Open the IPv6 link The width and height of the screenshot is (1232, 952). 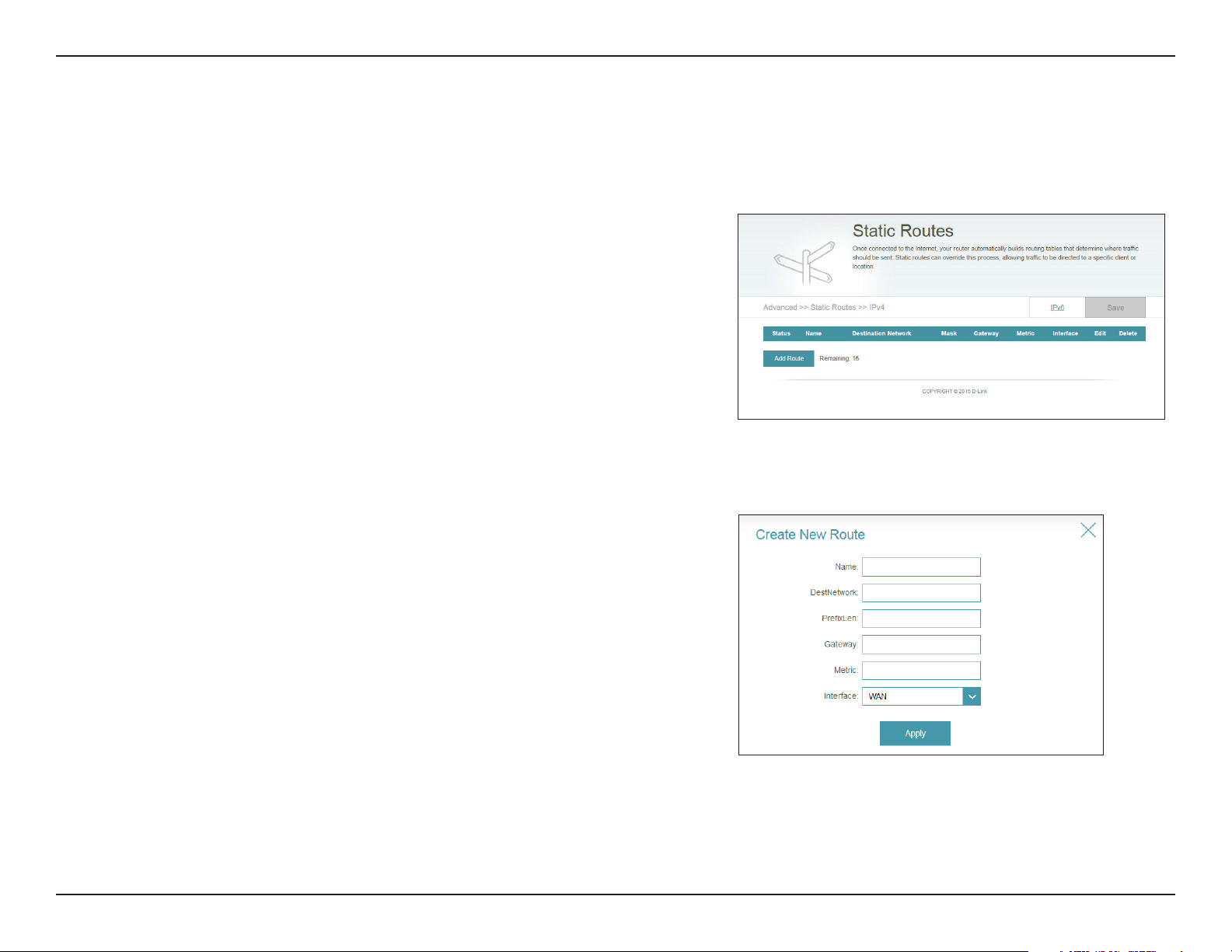click(x=1057, y=308)
